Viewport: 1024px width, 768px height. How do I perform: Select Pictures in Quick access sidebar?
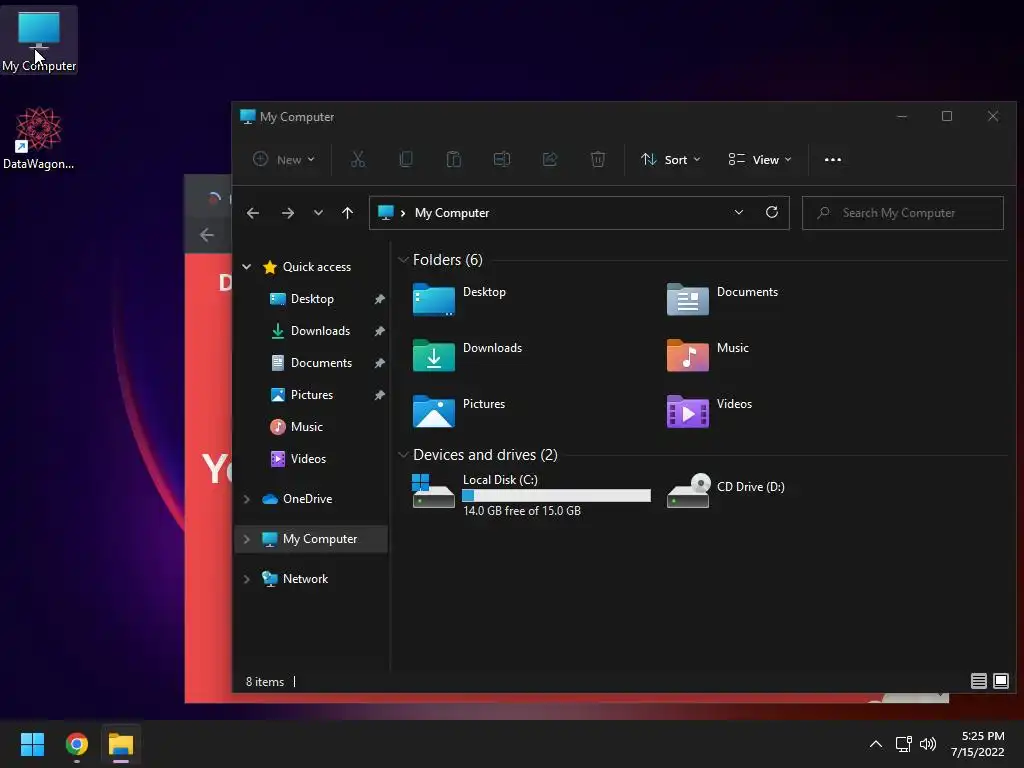coord(312,395)
